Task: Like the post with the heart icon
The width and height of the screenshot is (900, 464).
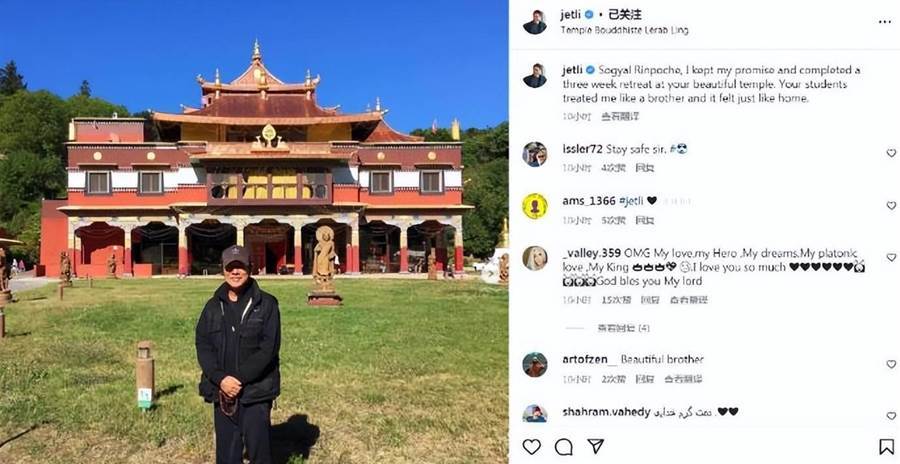Action: (x=532, y=446)
